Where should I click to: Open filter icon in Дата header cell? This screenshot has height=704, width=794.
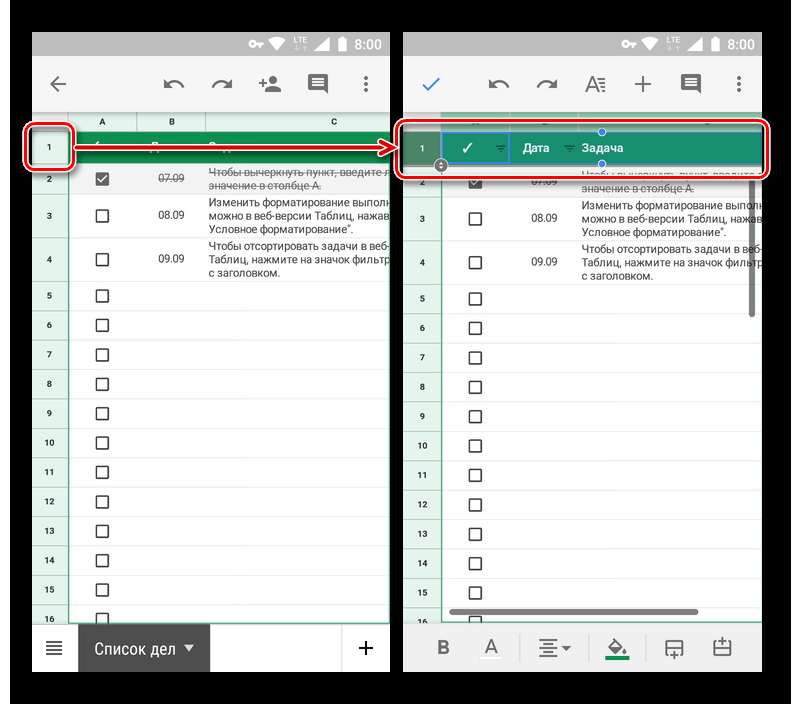click(x=569, y=148)
